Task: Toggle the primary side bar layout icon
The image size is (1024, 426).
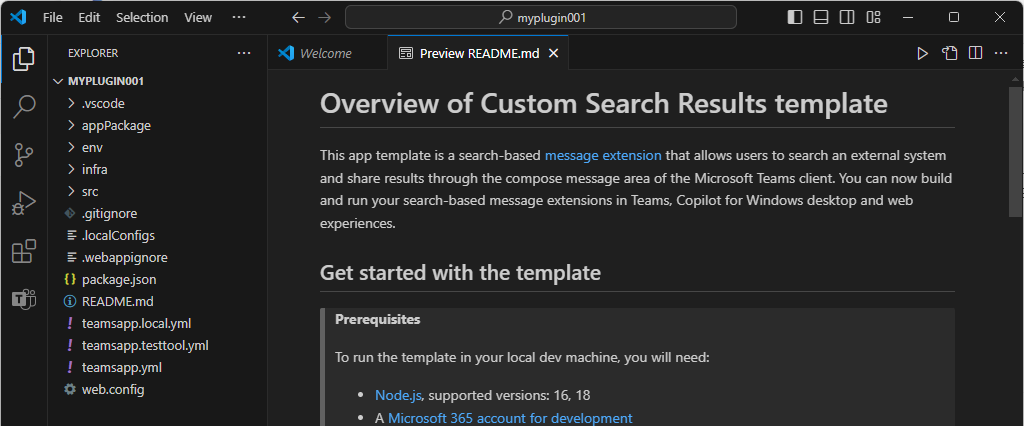Action: coord(795,18)
